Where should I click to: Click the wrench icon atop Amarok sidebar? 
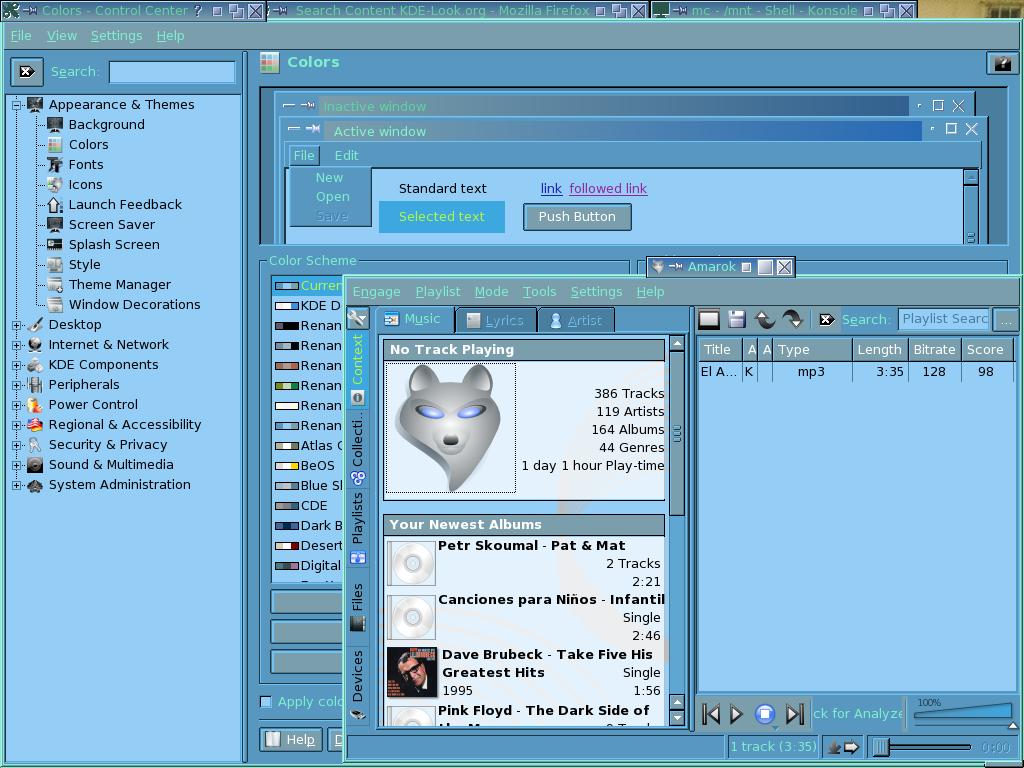point(357,319)
